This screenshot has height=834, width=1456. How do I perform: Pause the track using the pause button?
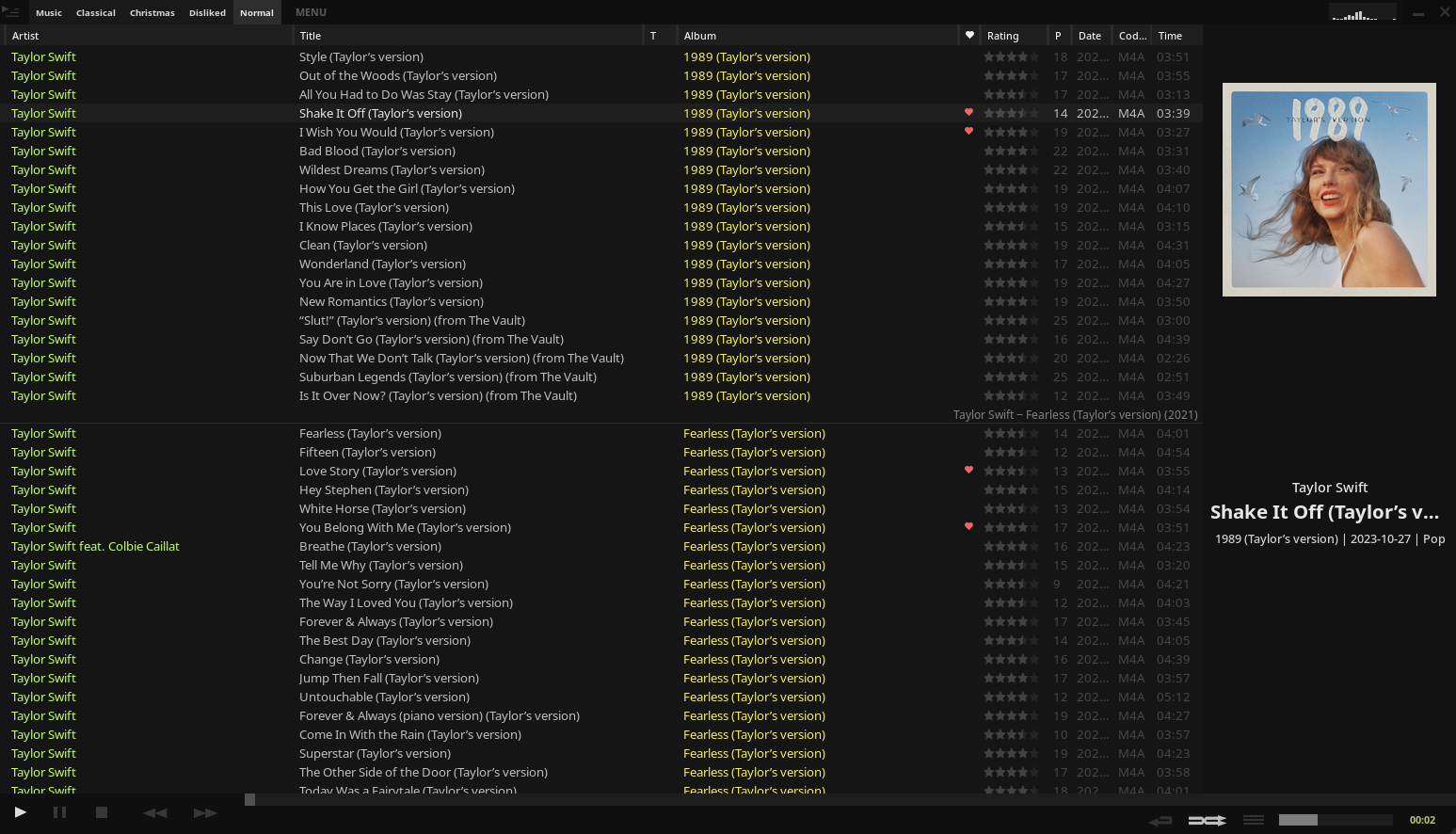point(59,812)
